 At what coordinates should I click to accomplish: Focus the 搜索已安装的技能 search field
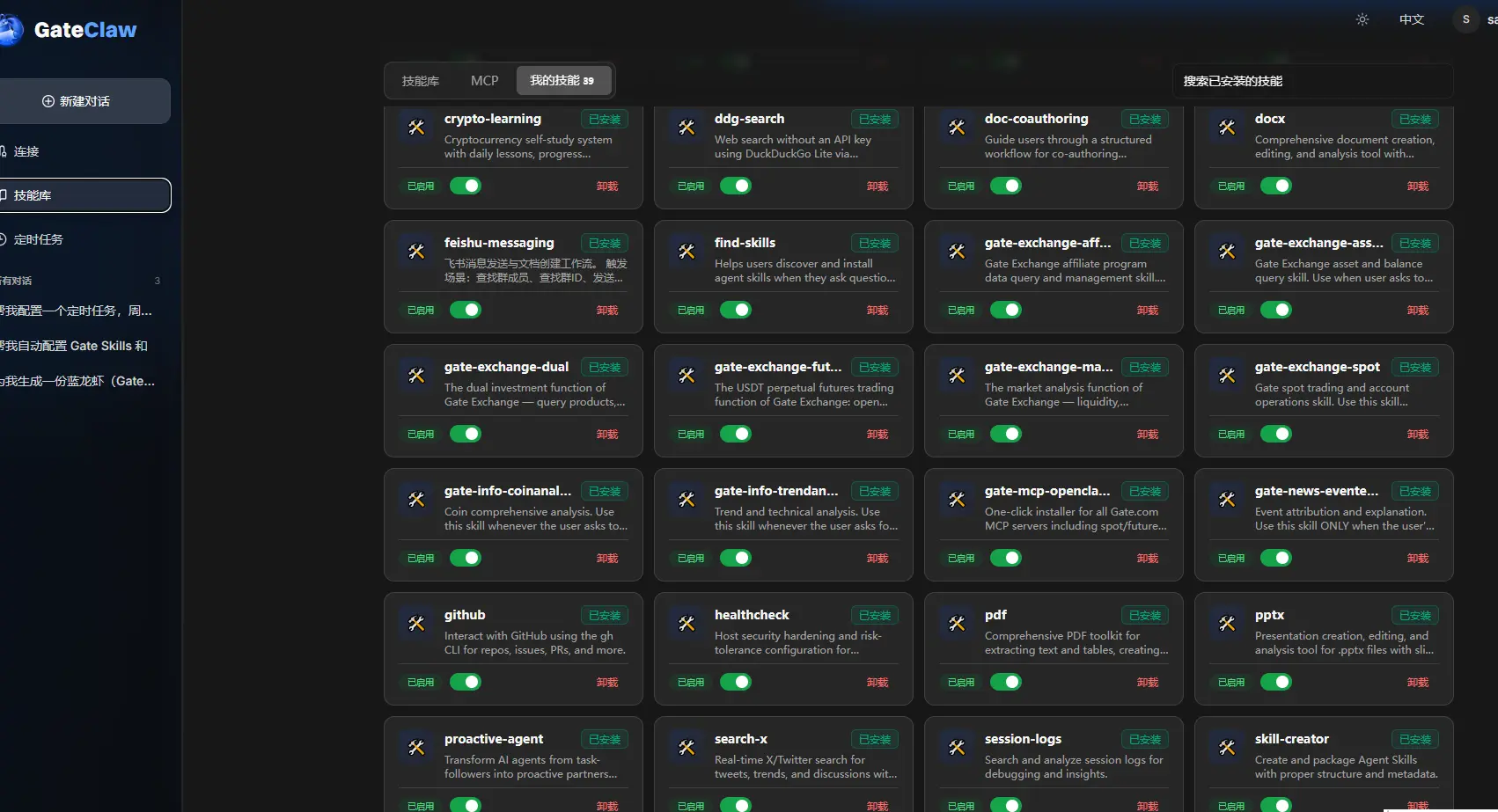[1312, 81]
